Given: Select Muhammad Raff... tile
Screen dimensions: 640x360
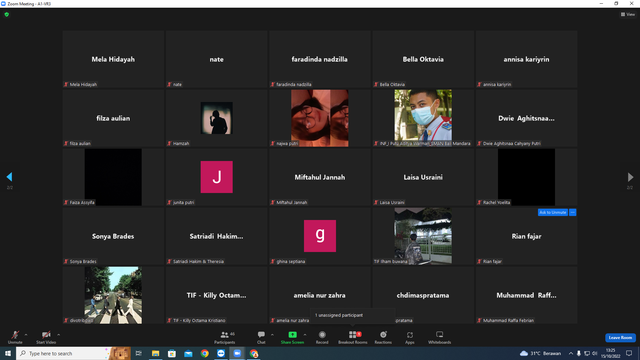Looking at the screenshot, I should coord(526,295).
